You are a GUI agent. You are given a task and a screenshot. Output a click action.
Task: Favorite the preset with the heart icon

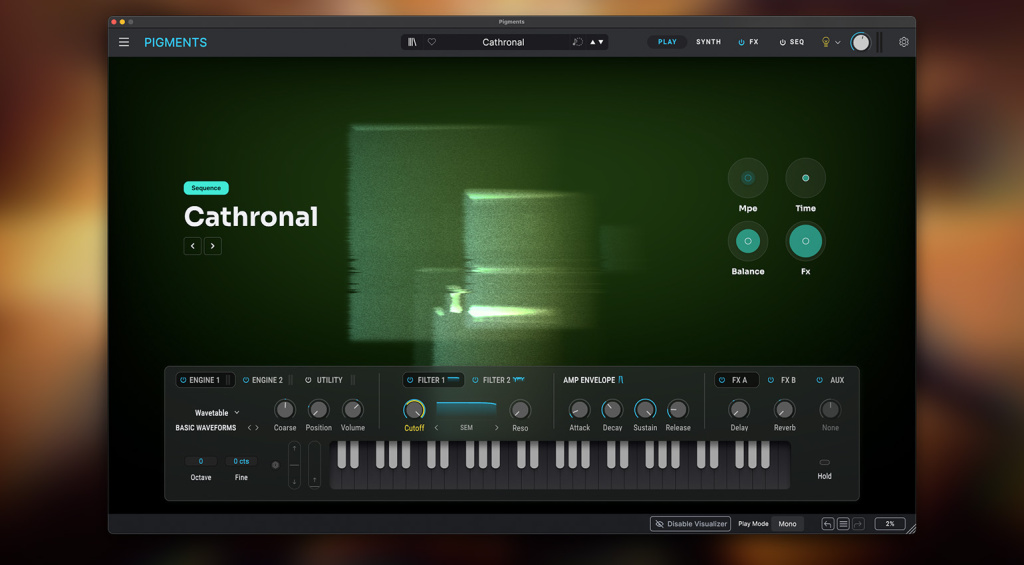(432, 42)
